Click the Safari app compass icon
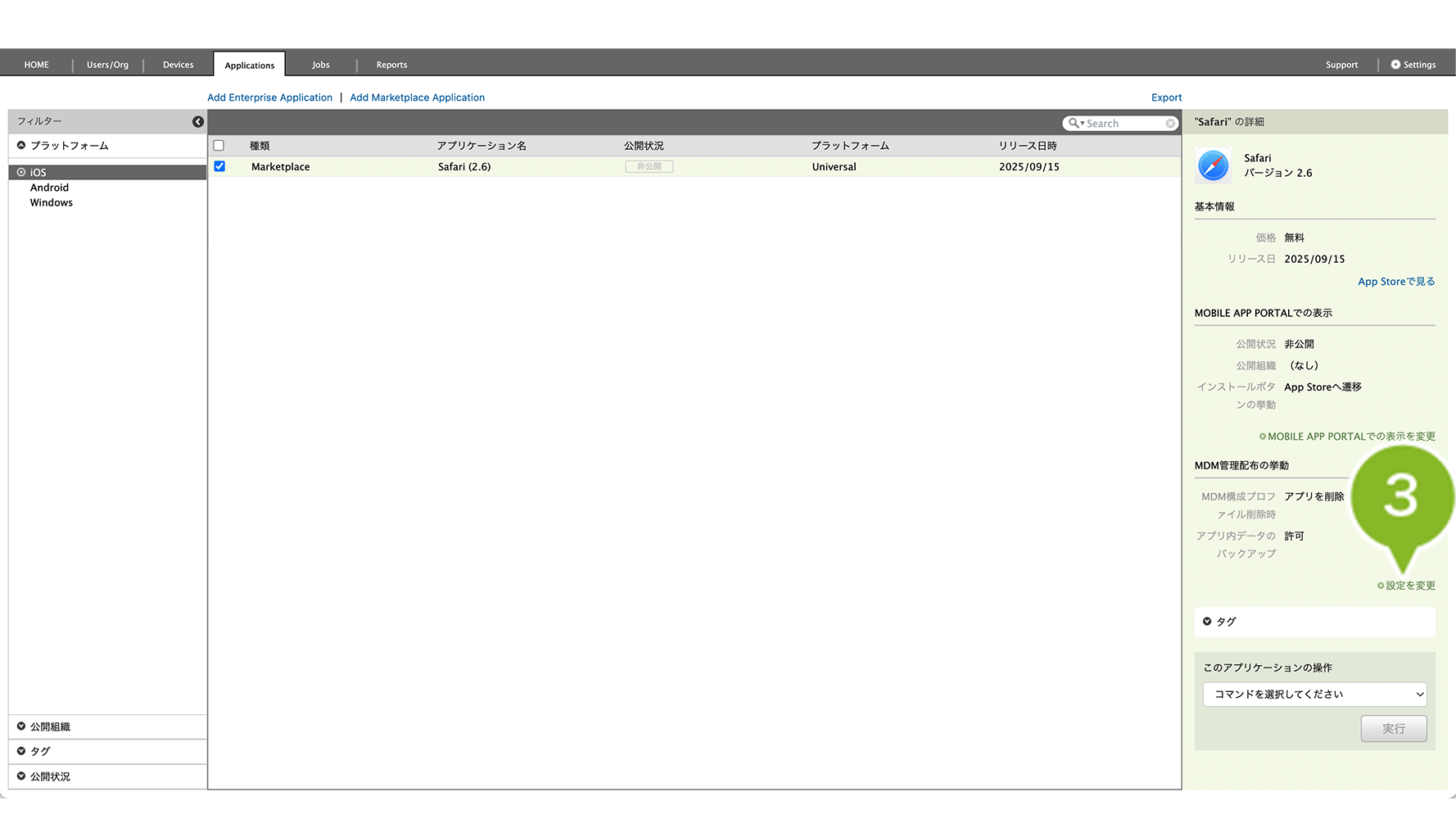 [1213, 165]
